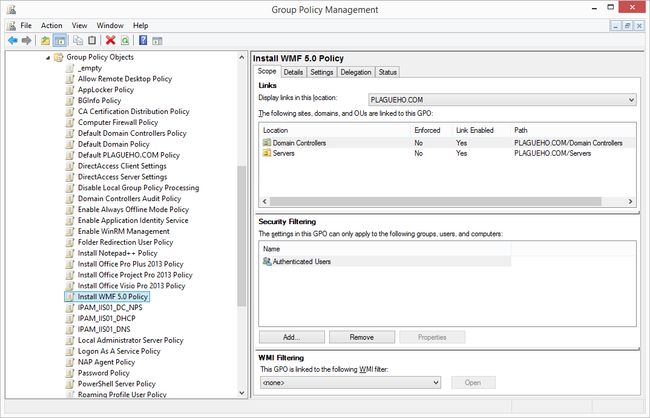The height and width of the screenshot is (418, 650).
Task: Click the Copy toolbar icon
Action: 78,40
